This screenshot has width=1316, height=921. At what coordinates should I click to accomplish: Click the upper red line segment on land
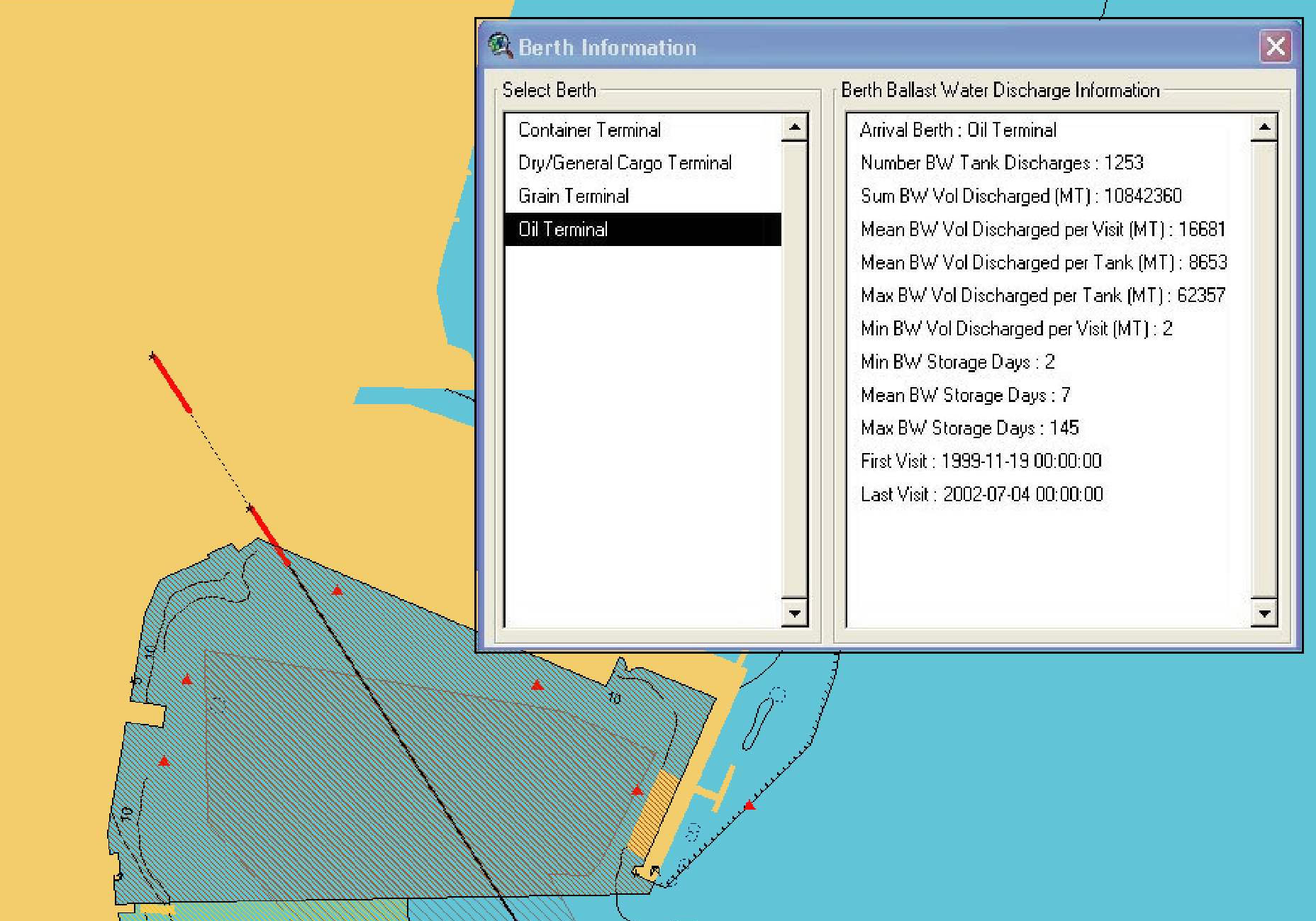tap(171, 383)
